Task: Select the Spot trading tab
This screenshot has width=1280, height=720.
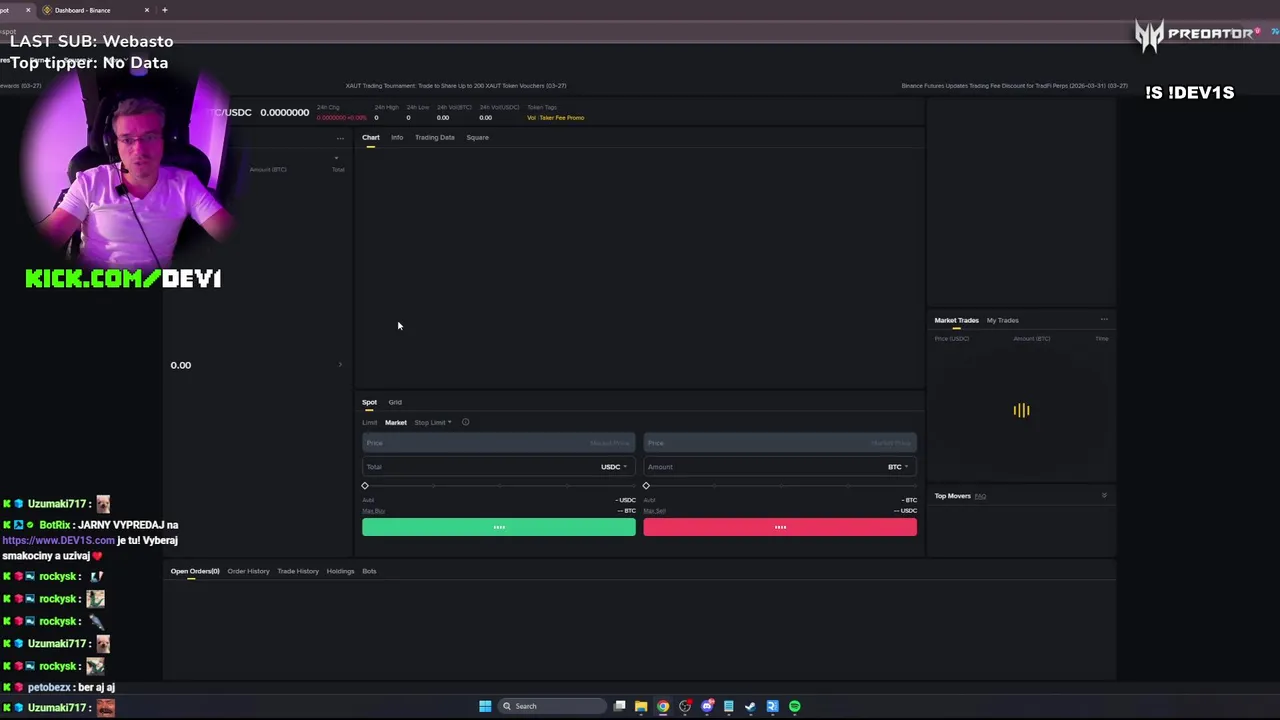Action: coord(370,402)
